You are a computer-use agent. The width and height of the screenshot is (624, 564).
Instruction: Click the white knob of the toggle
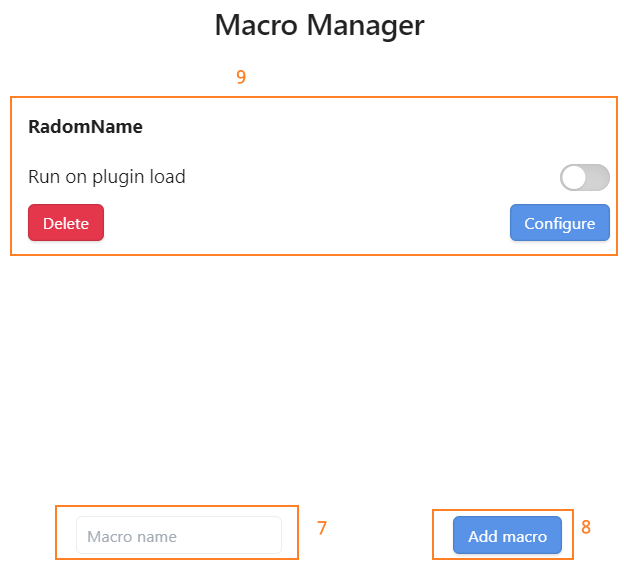click(574, 178)
